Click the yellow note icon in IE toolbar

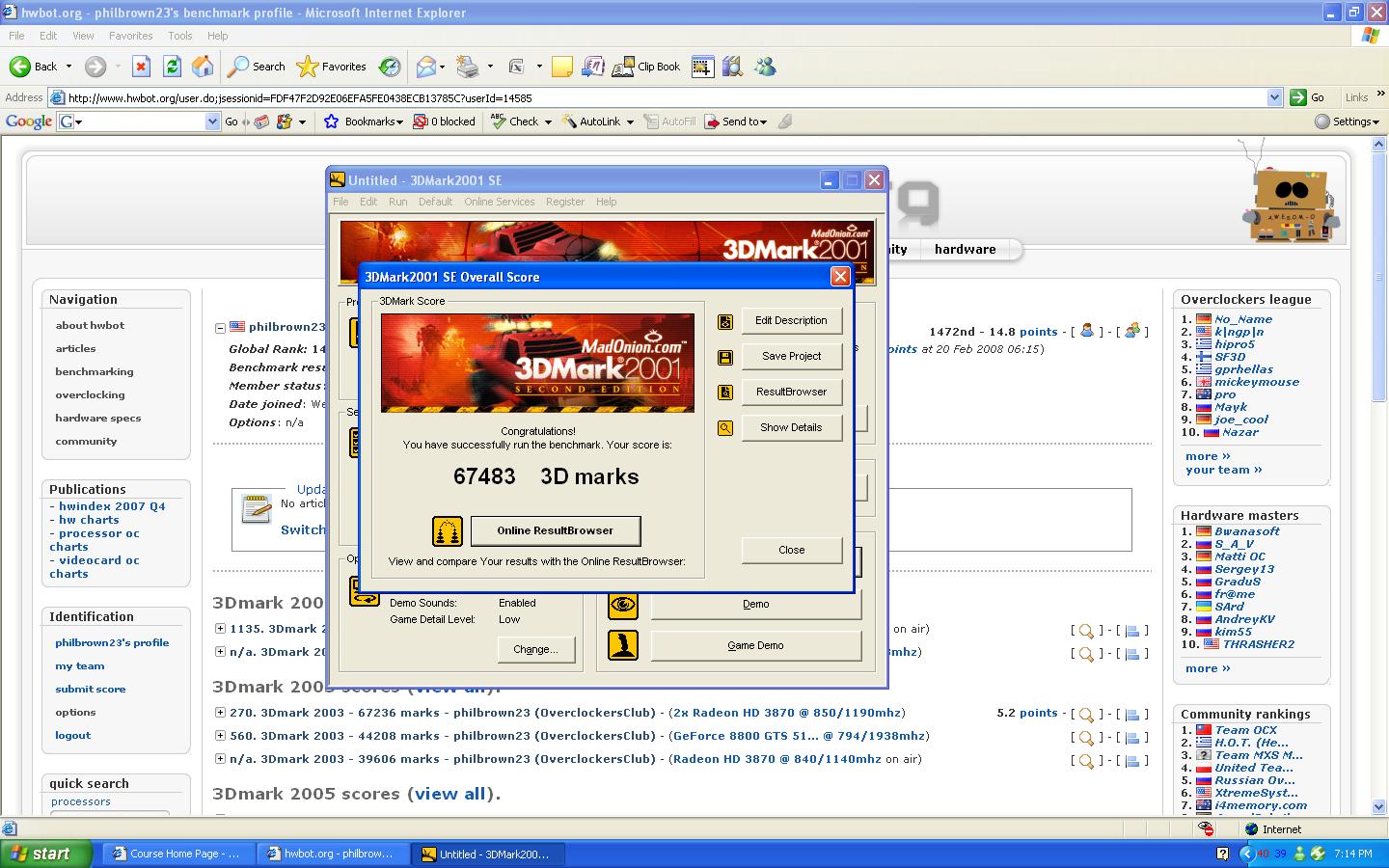pos(562,67)
